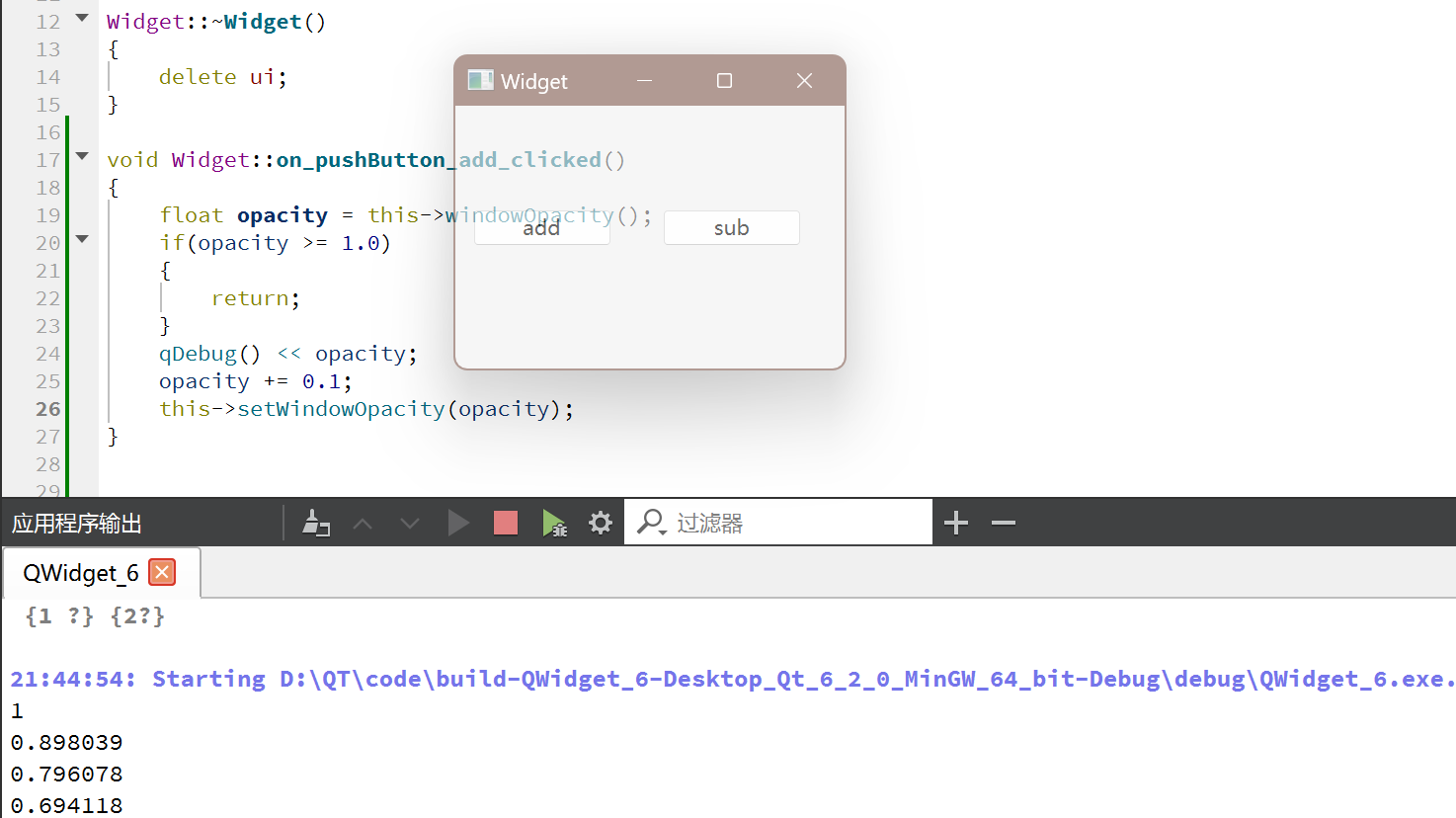
Task: Click the Widget window title text
Action: pyautogui.click(x=534, y=82)
